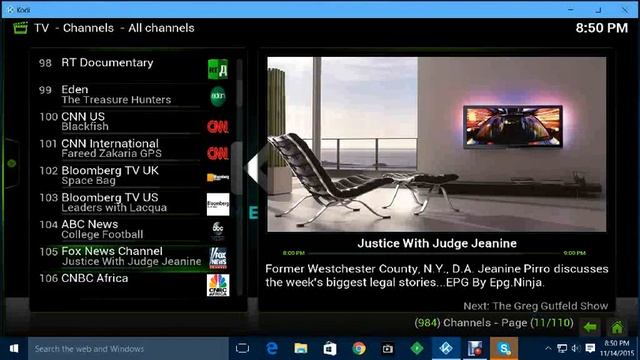The image size is (640, 360).
Task: Select channel 101 CNN International
Action: tap(133, 149)
